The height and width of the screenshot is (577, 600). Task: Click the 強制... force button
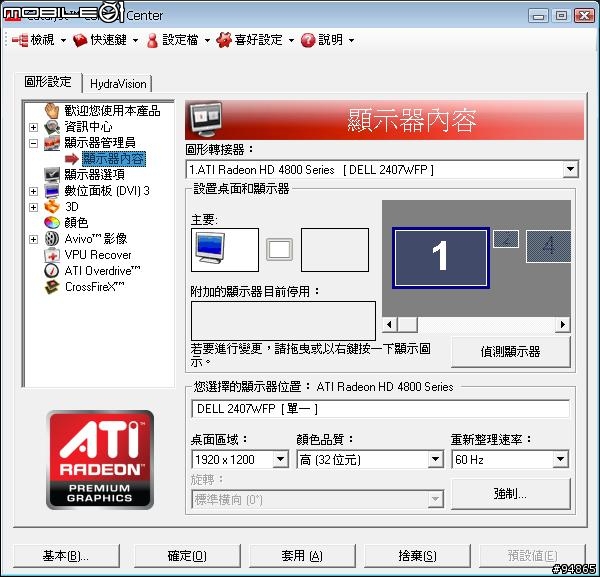pyautogui.click(x=510, y=494)
